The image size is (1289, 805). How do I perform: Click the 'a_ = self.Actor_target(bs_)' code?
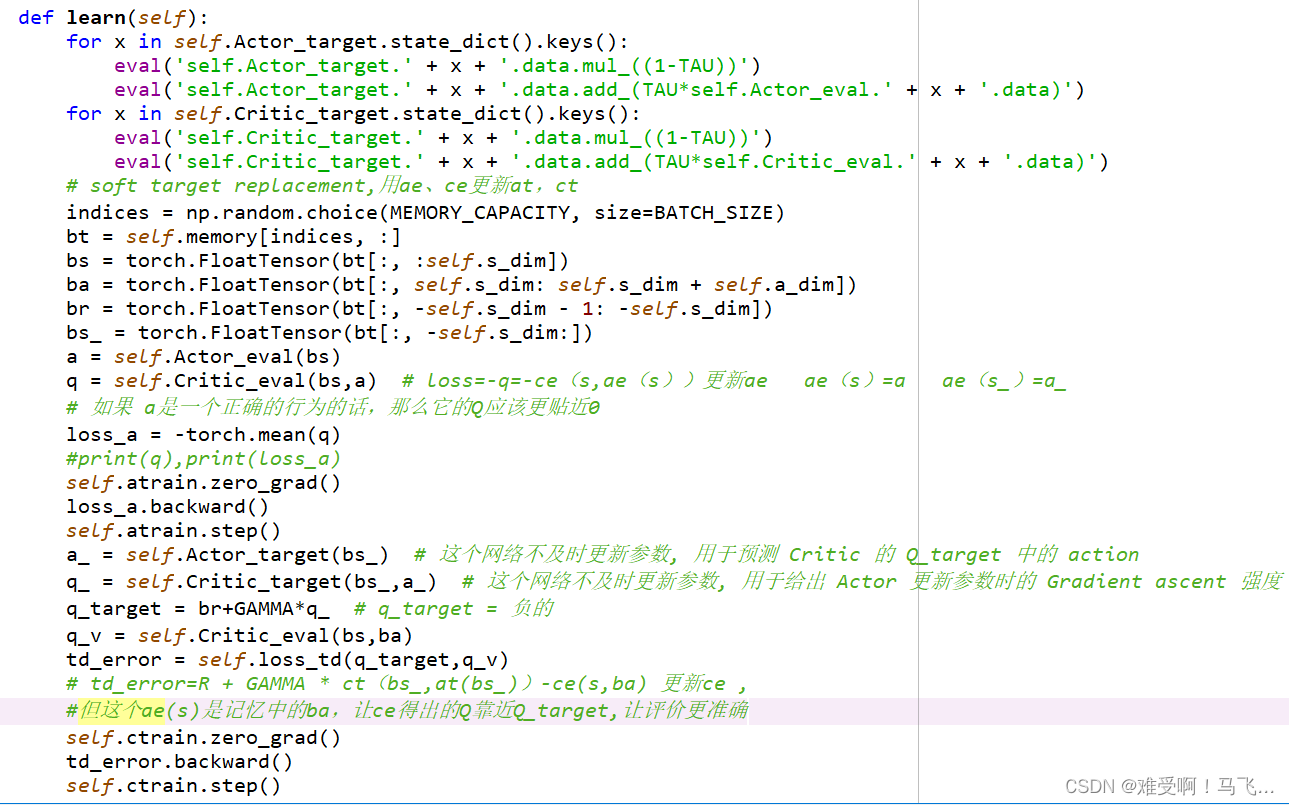228,554
